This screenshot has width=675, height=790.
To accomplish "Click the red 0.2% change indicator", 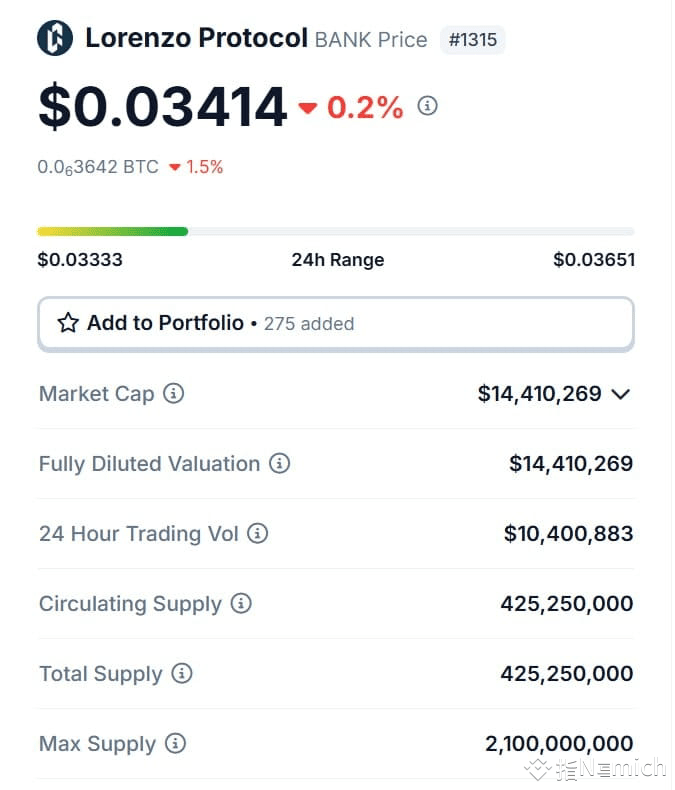I will coord(351,107).
